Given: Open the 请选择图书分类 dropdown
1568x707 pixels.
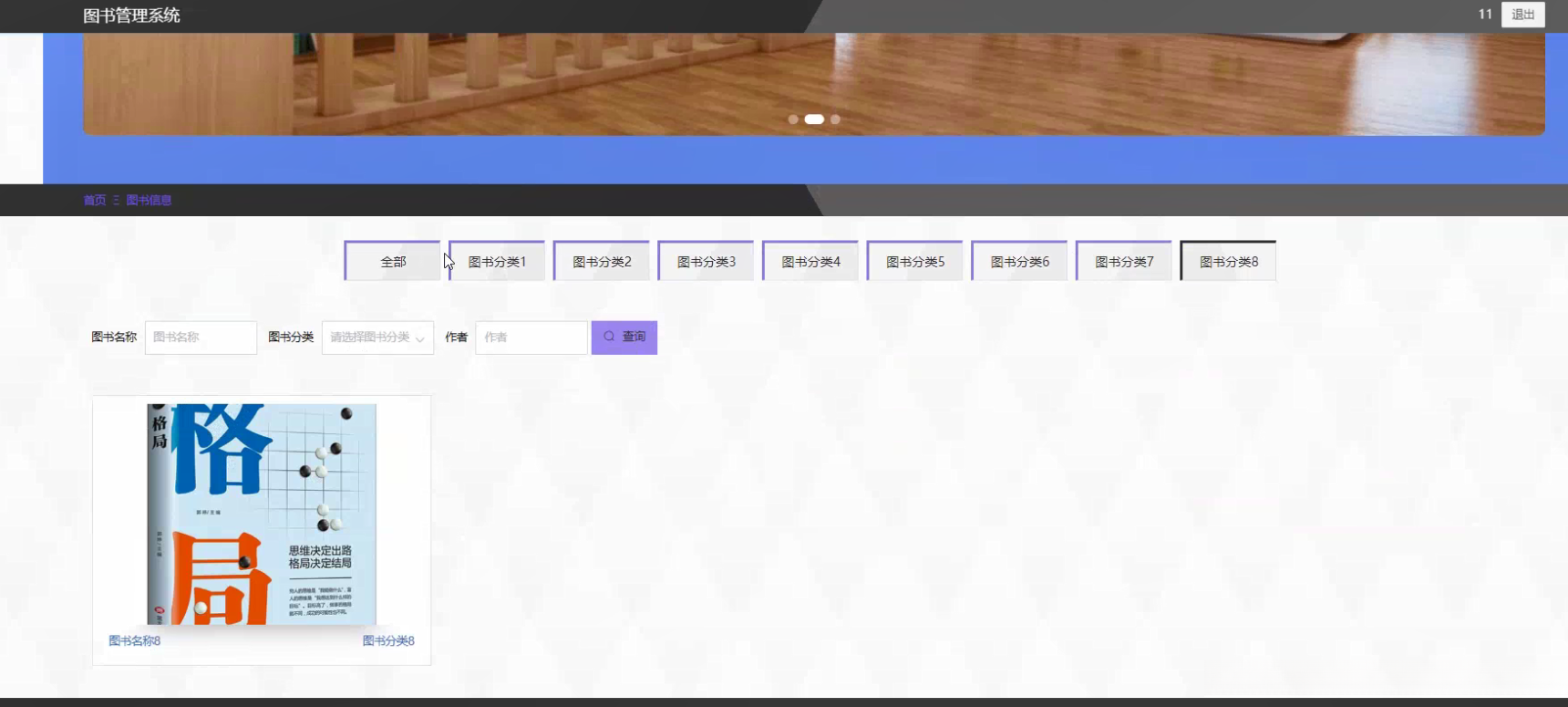Looking at the screenshot, I should point(377,338).
